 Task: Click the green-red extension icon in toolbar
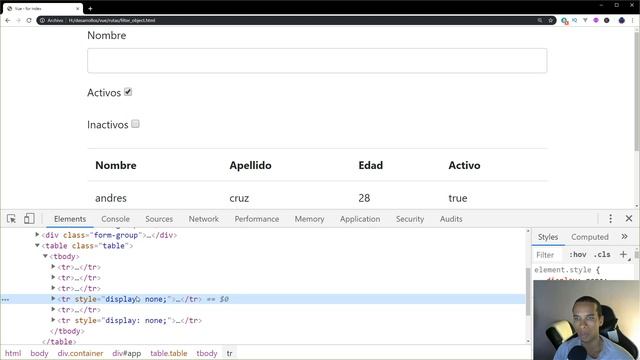[x=564, y=20]
